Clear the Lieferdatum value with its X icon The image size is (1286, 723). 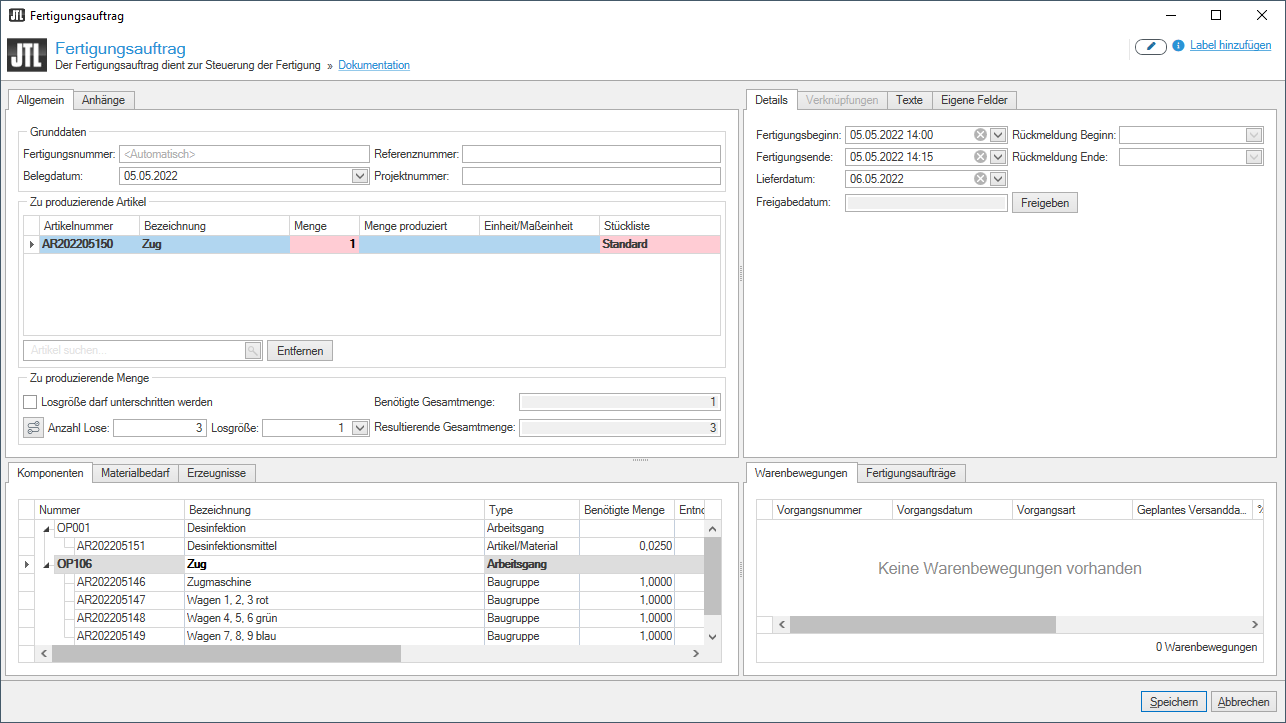(x=980, y=179)
